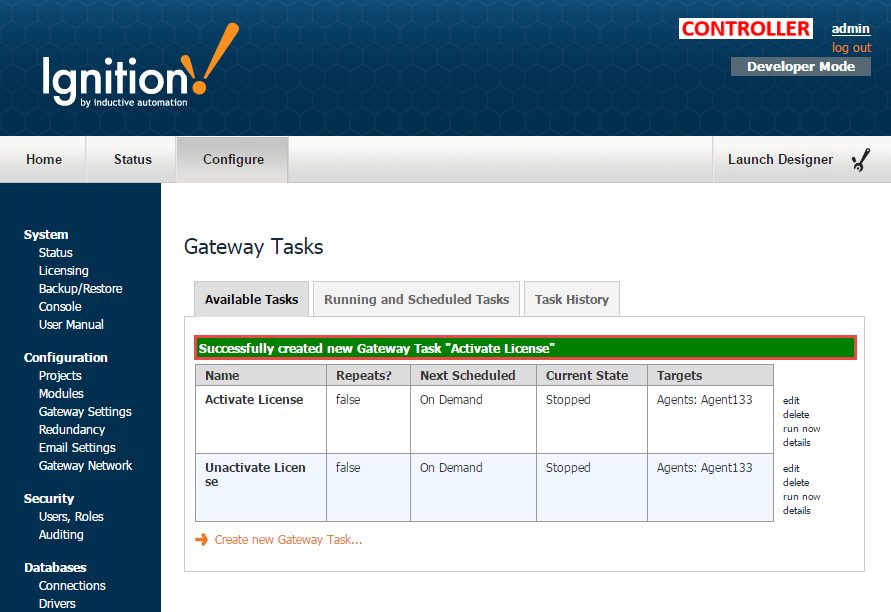
Task: Click the orange arrow beside Create new Gateway Task
Action: click(201, 539)
